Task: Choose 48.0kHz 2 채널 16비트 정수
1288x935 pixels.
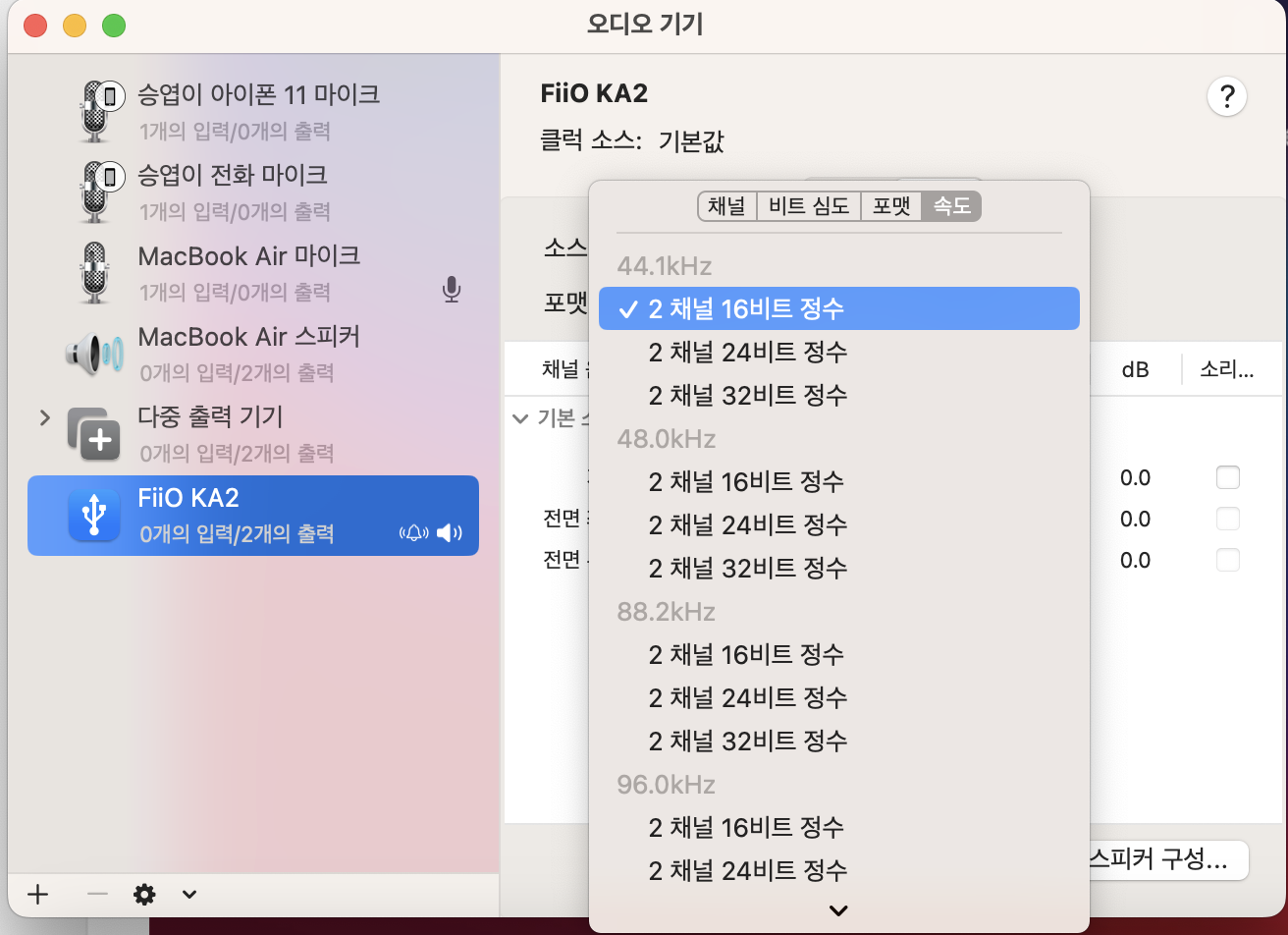Action: (x=839, y=481)
